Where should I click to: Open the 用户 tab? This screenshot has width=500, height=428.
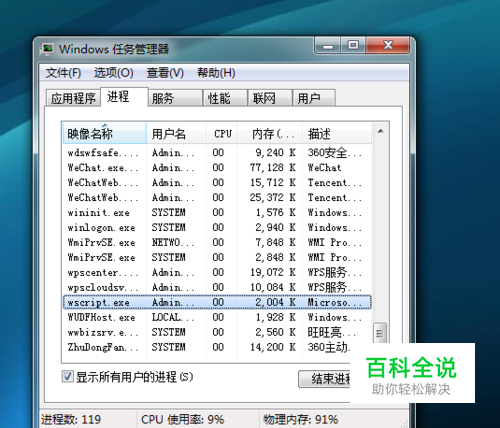pyautogui.click(x=314, y=98)
